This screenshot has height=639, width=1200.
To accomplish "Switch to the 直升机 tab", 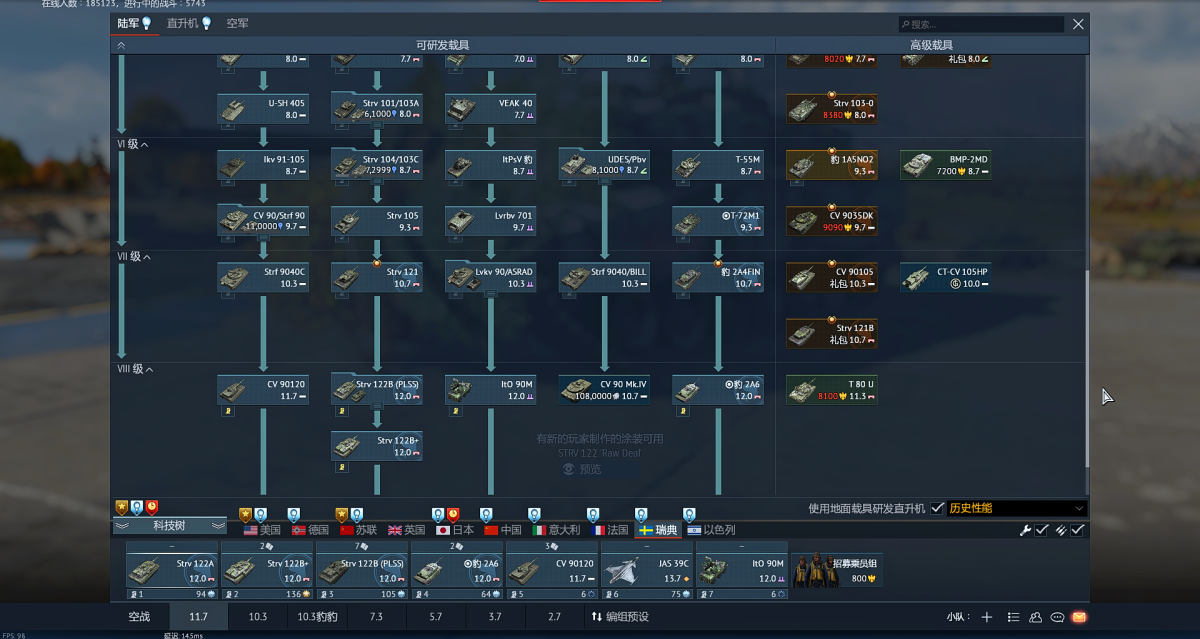I will [189, 23].
